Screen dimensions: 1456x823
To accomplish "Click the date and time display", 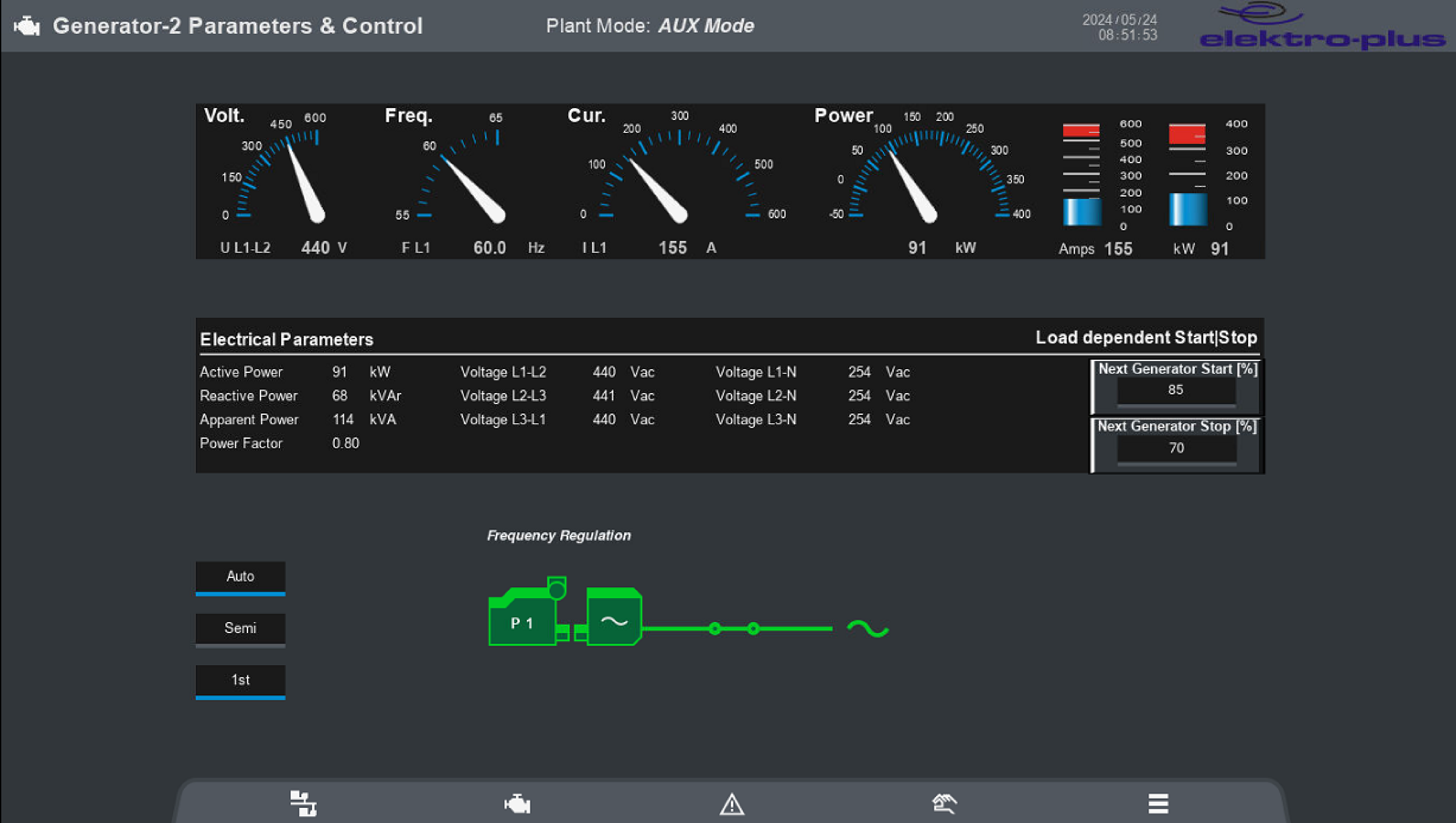I will [1119, 27].
